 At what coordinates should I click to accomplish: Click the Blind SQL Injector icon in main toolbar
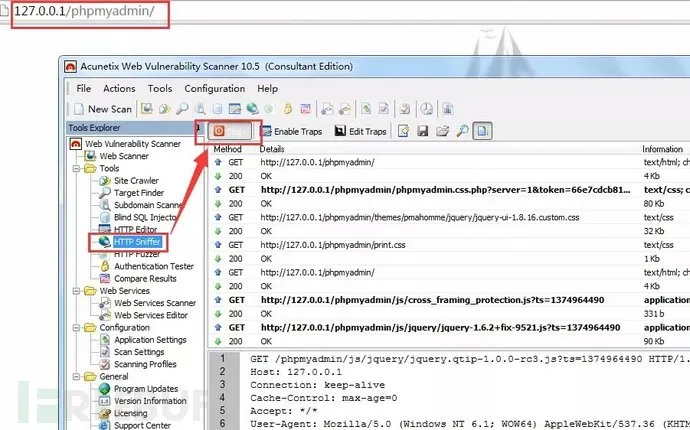tap(217, 109)
